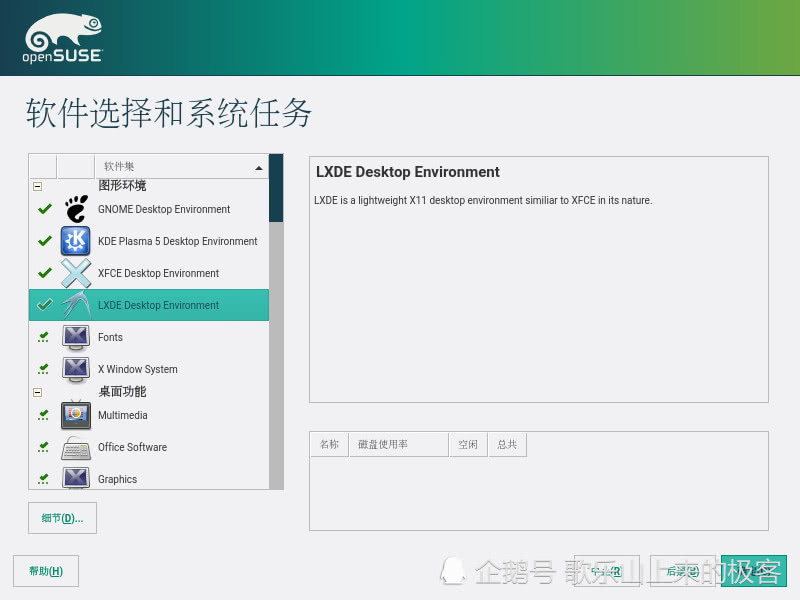Select the Graphics label
Screen dimensions: 800x600
pyautogui.click(x=117, y=479)
